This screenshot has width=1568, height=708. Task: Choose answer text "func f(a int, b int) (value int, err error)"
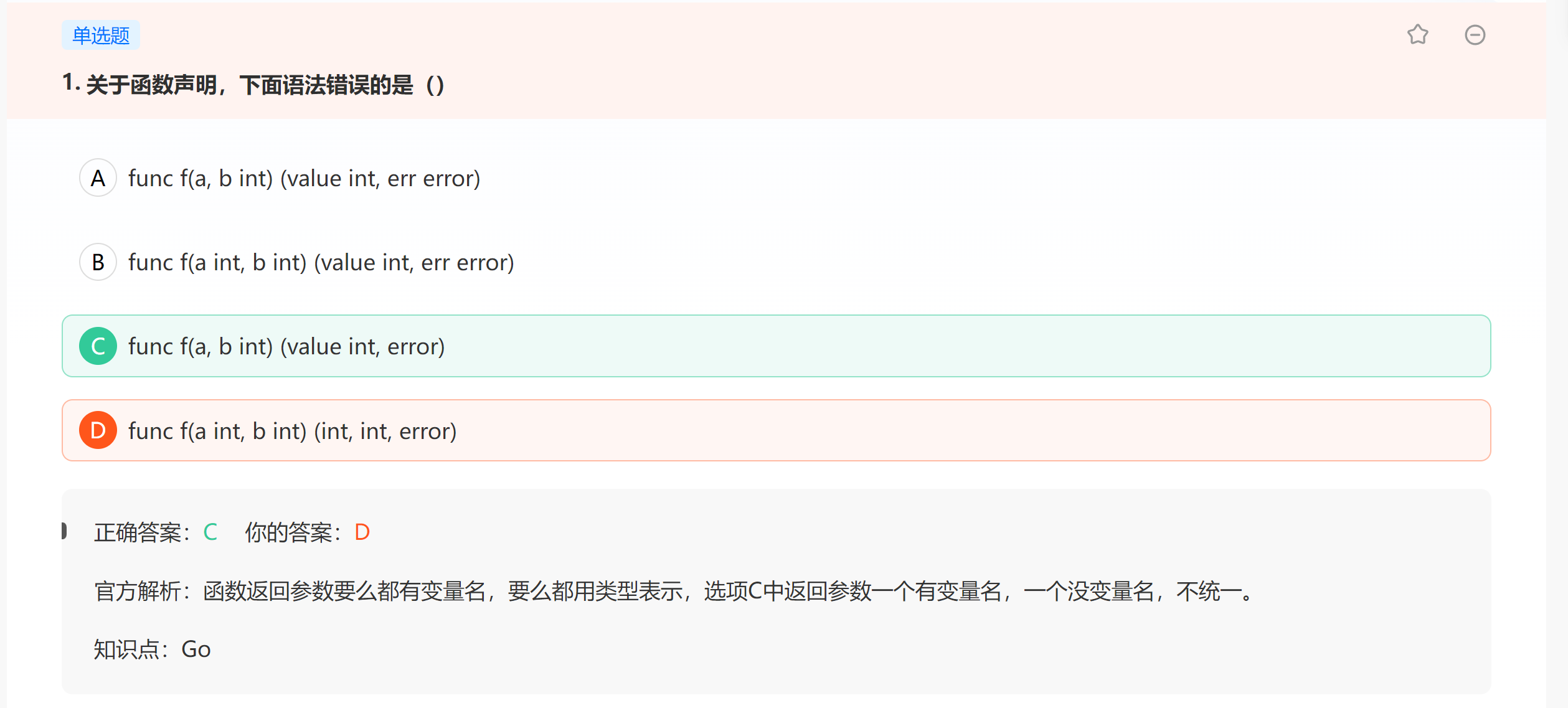click(x=321, y=263)
